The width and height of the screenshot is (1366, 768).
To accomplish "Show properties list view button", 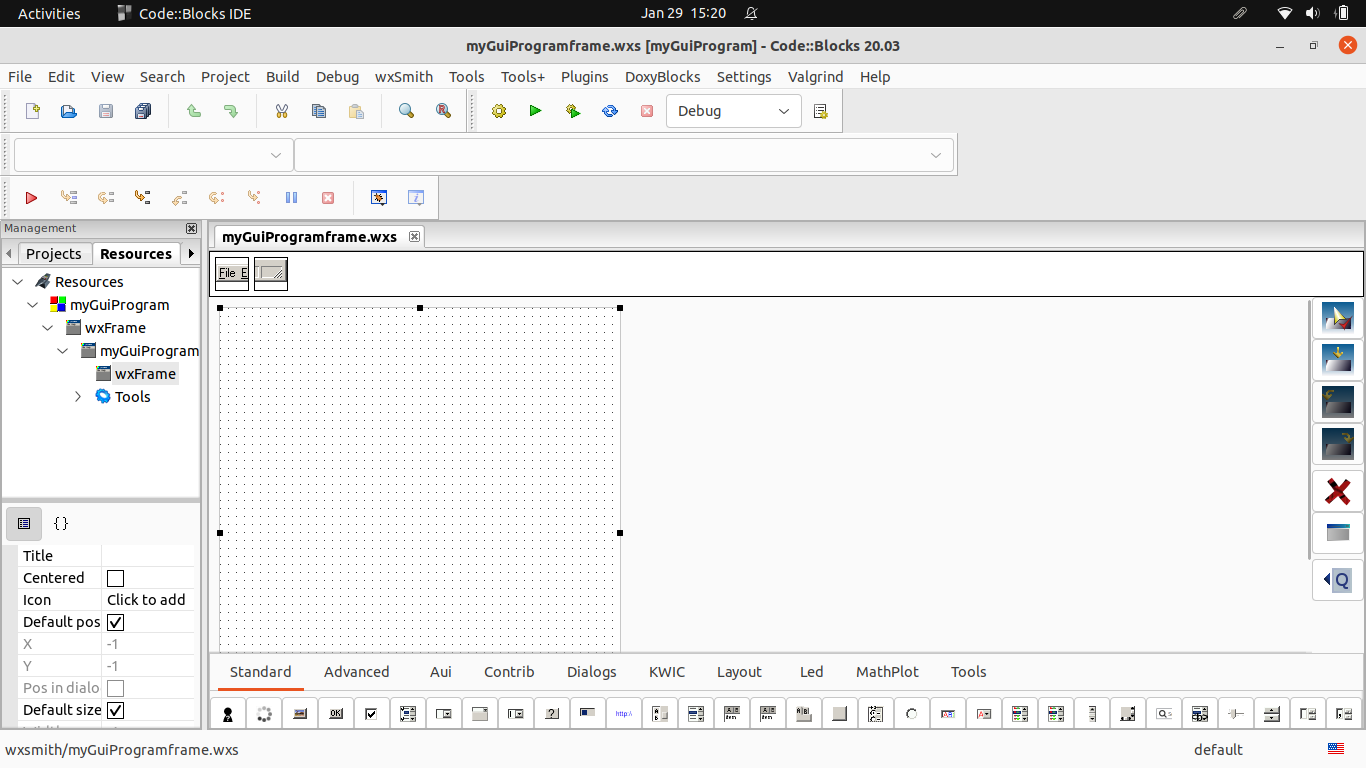I will (x=24, y=523).
